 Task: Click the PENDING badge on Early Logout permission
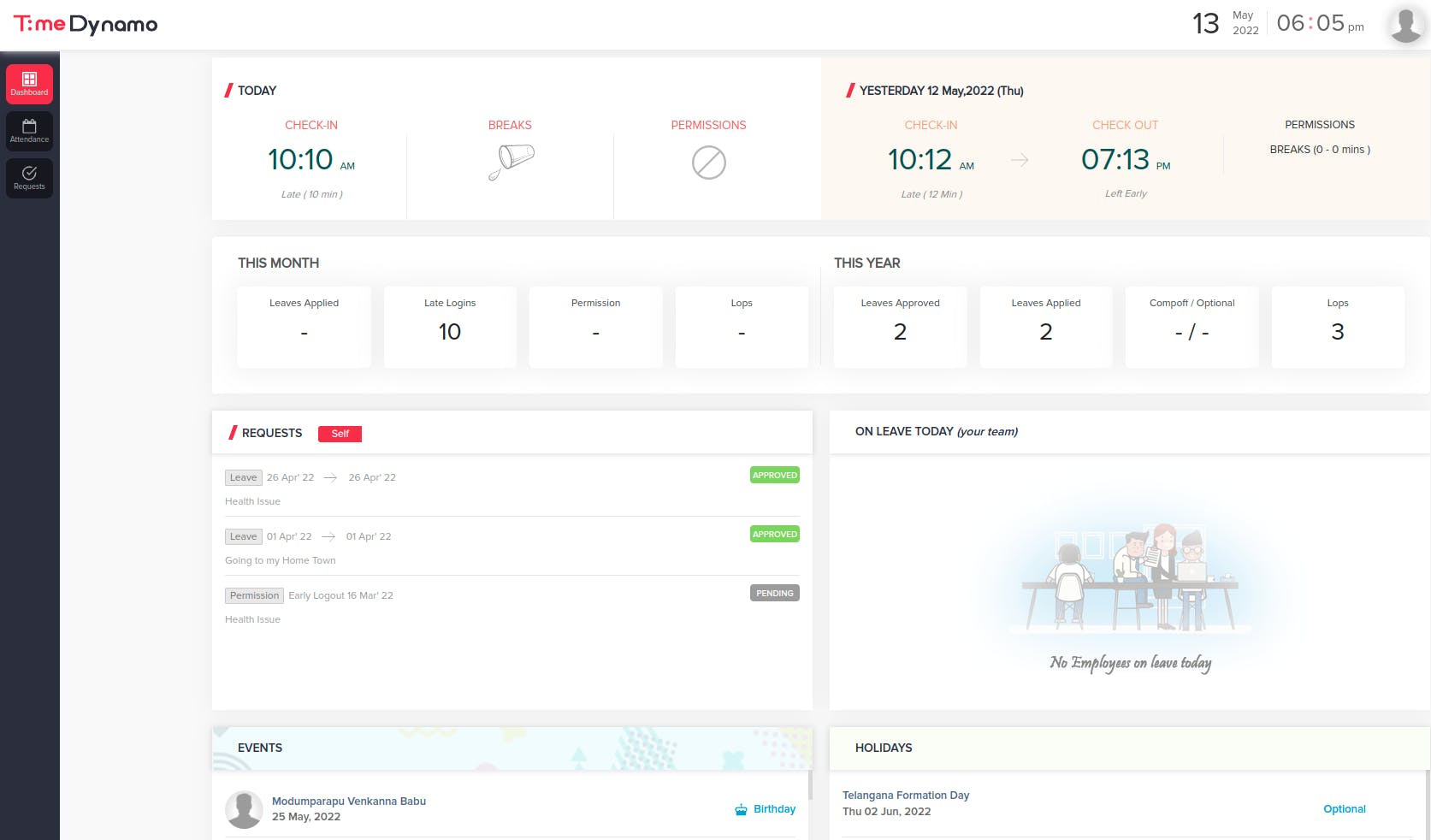pos(774,593)
